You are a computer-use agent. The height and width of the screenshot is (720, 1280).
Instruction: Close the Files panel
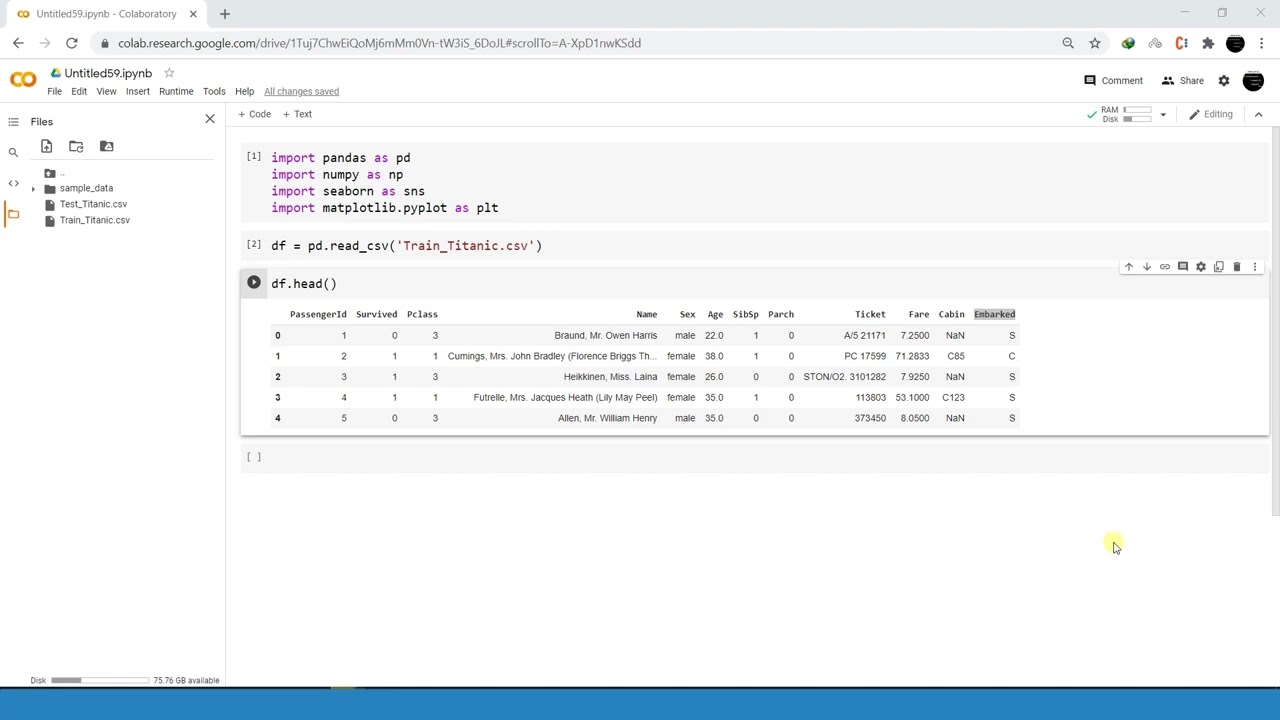(x=210, y=120)
